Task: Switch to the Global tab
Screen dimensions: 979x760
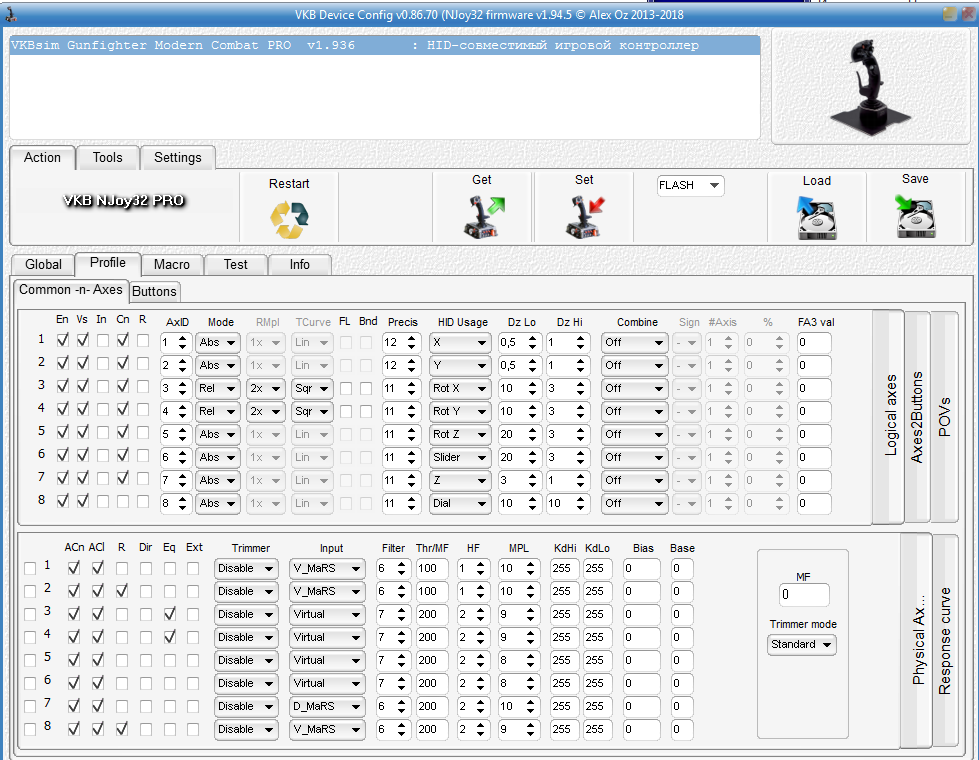Action: pos(43,264)
